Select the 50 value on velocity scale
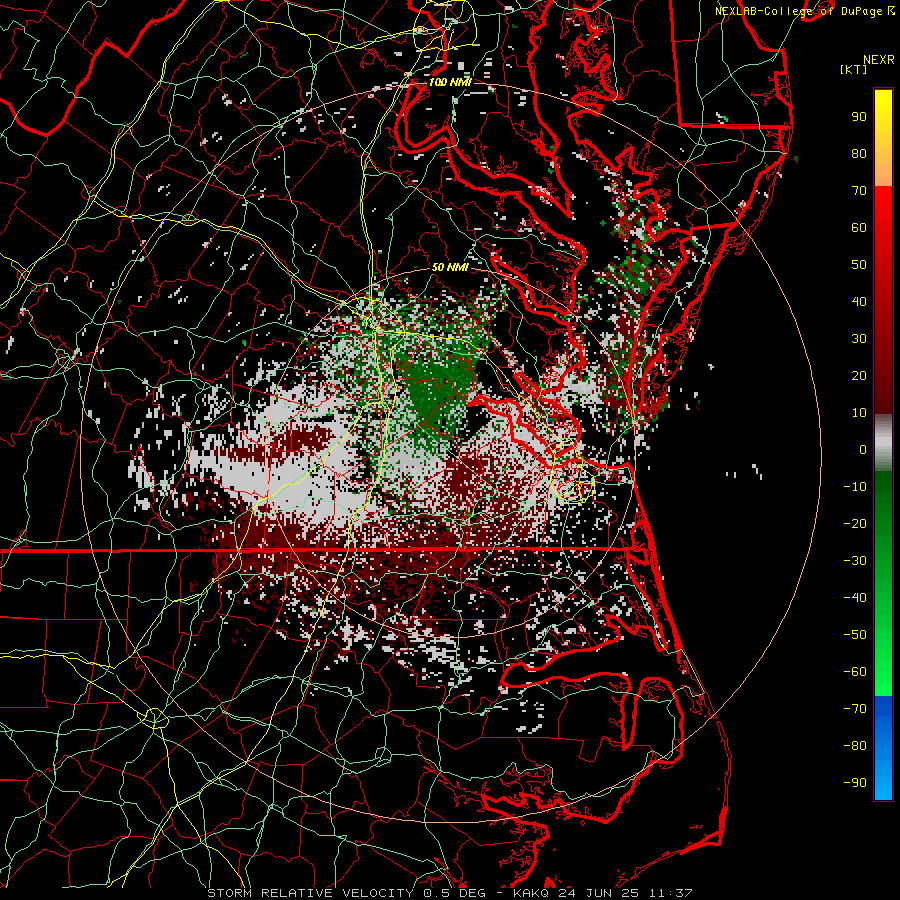Viewport: 900px width, 900px height. coord(859,265)
